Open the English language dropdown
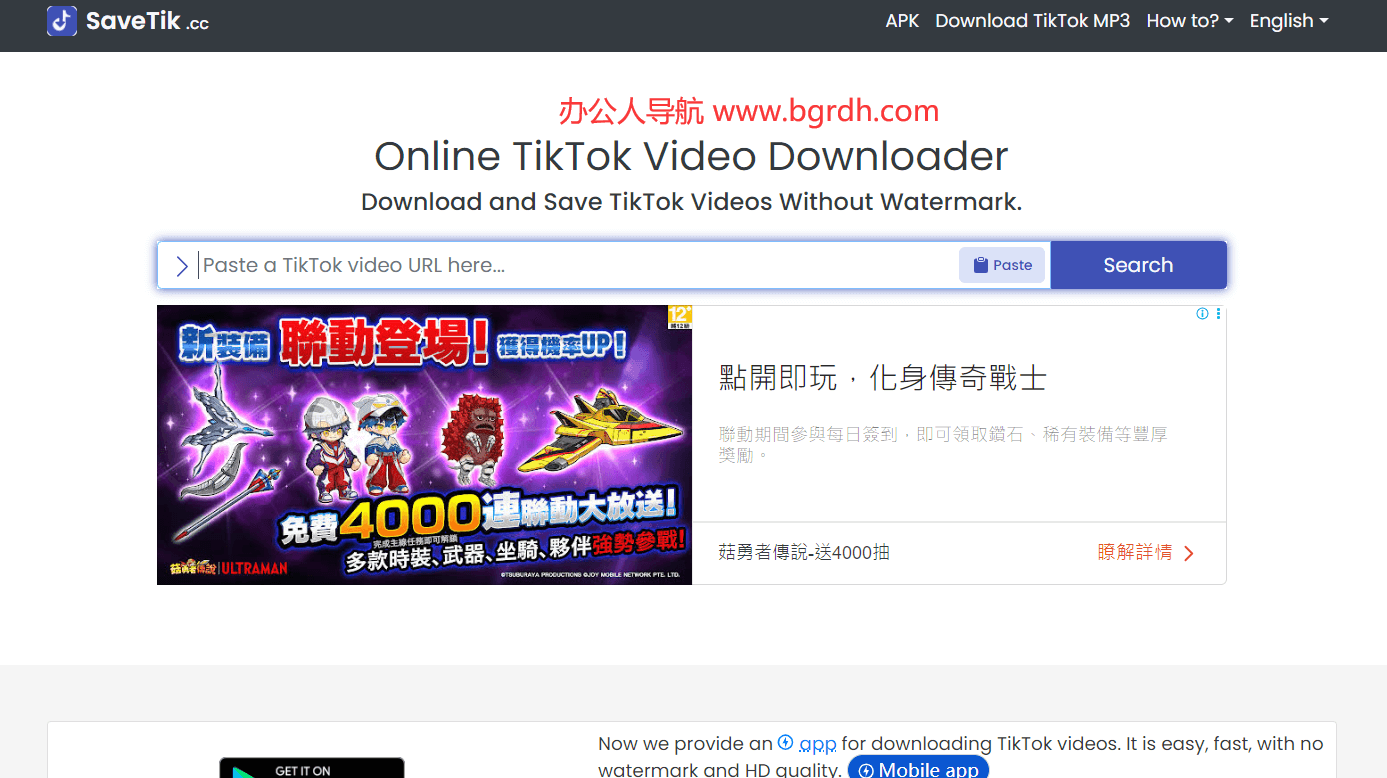Viewport: 1387px width, 778px height. click(x=1288, y=20)
